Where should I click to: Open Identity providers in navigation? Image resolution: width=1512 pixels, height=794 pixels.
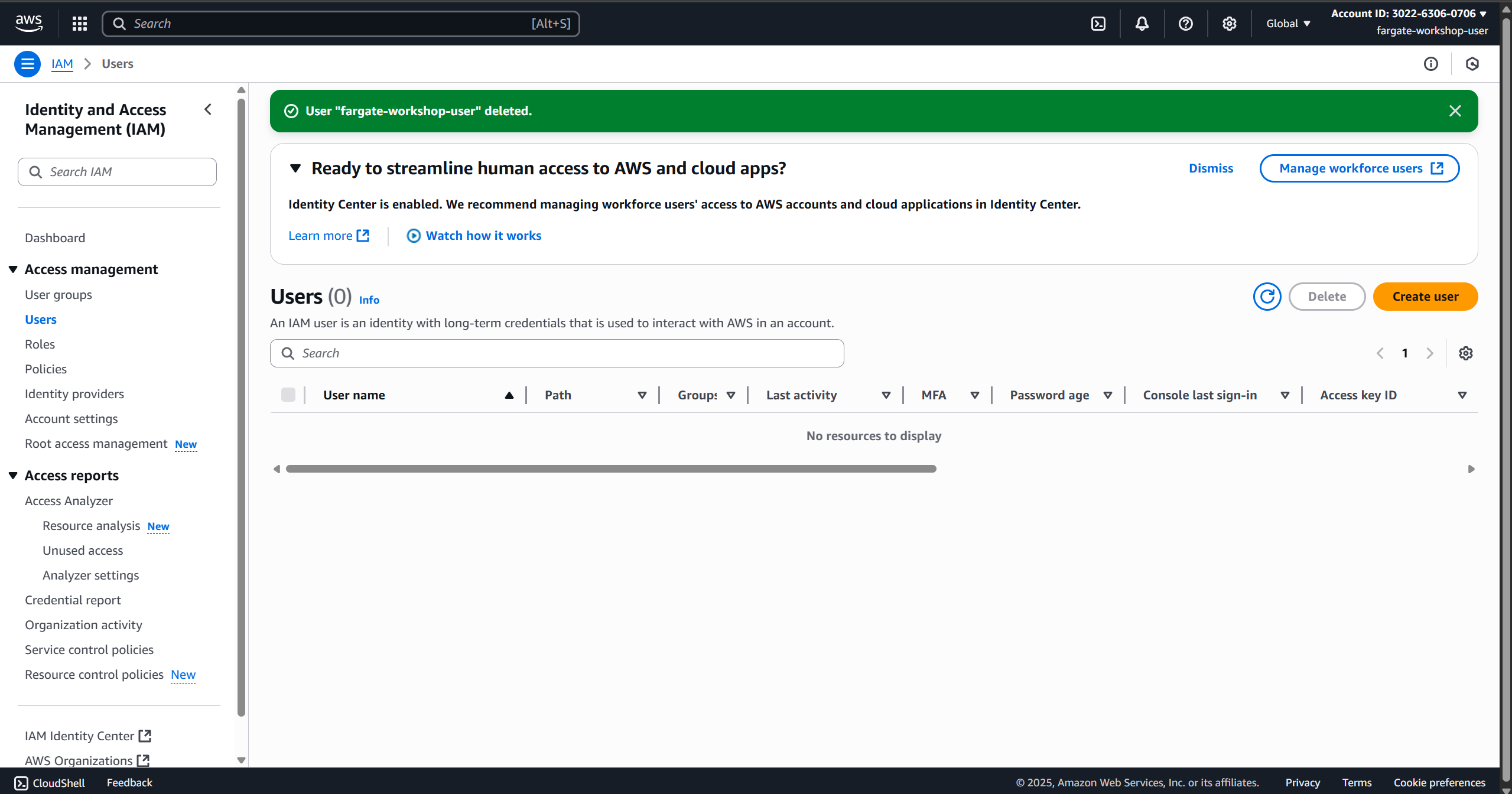pyautogui.click(x=74, y=394)
